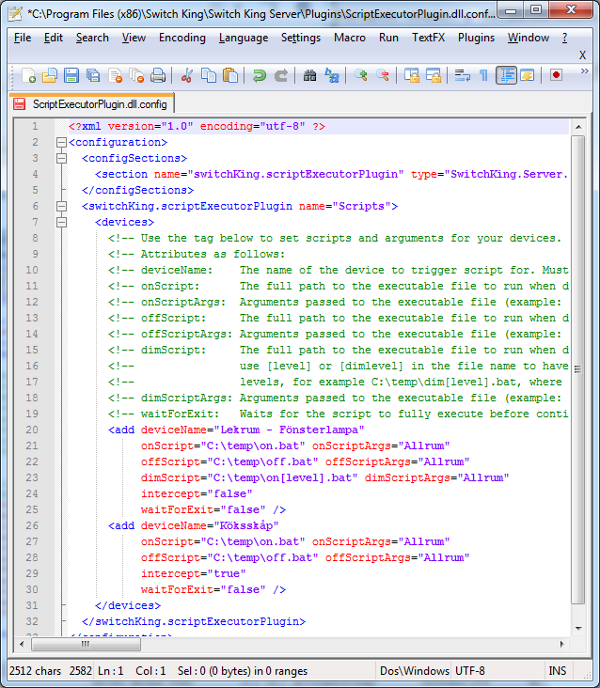Toggle Show All Characters pilcrow icon

click(484, 76)
